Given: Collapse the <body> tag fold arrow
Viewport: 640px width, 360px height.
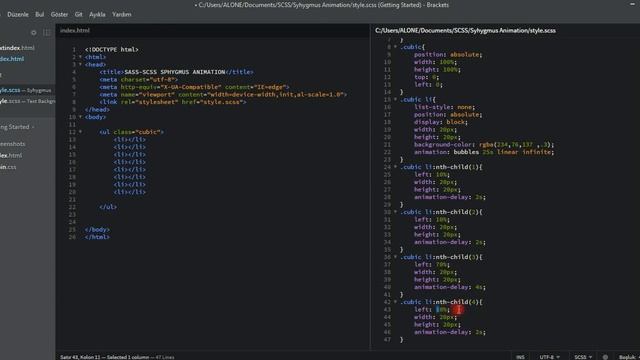Looking at the screenshot, I should (80, 117).
